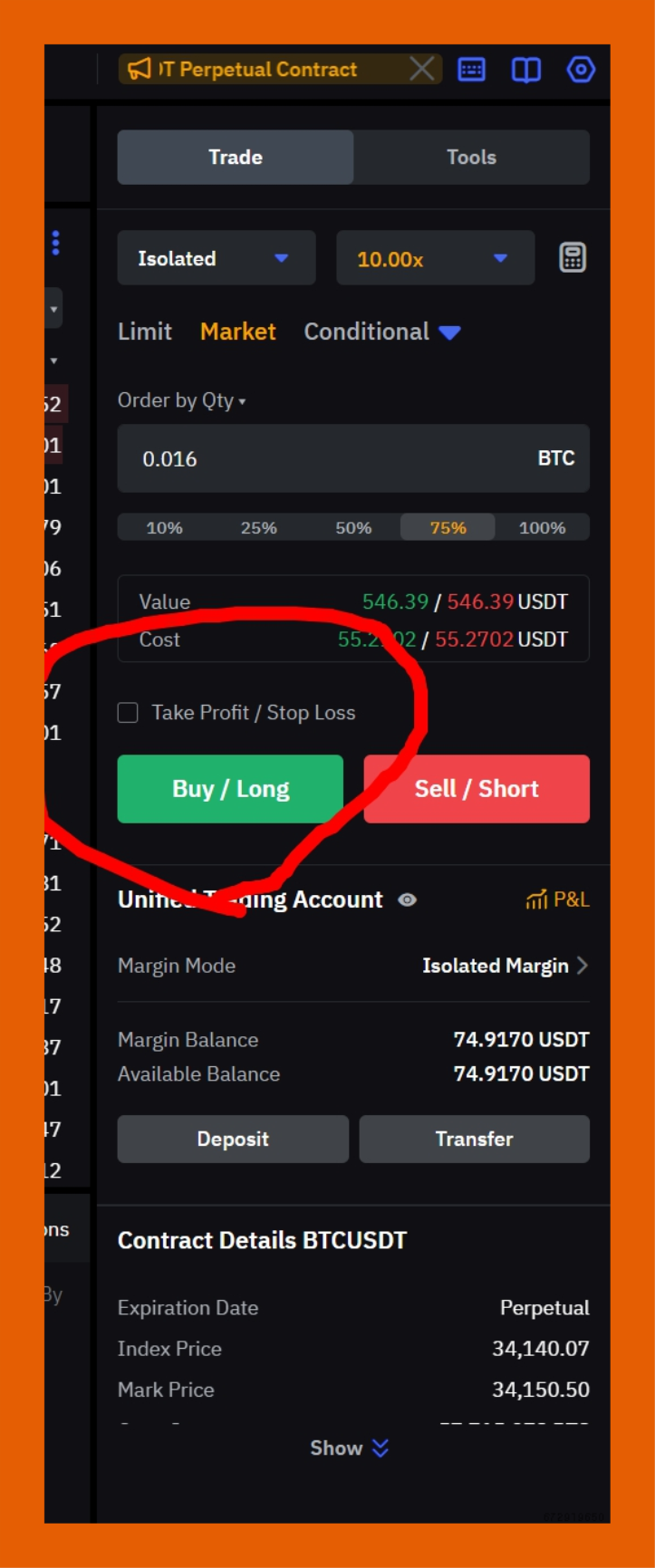Open the 10.00x leverage dropdown
Screen dimensions: 655x1568
(435, 259)
